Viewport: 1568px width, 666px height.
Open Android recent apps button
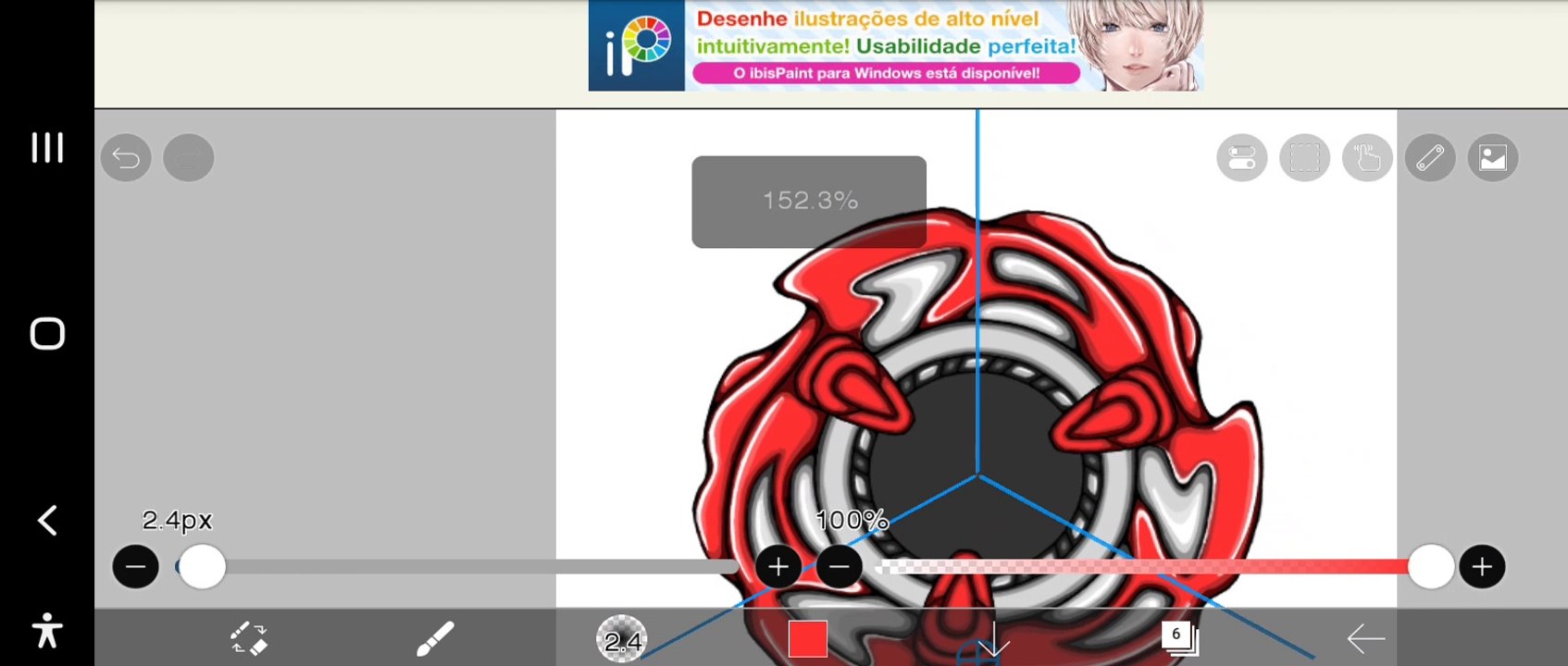[47, 147]
